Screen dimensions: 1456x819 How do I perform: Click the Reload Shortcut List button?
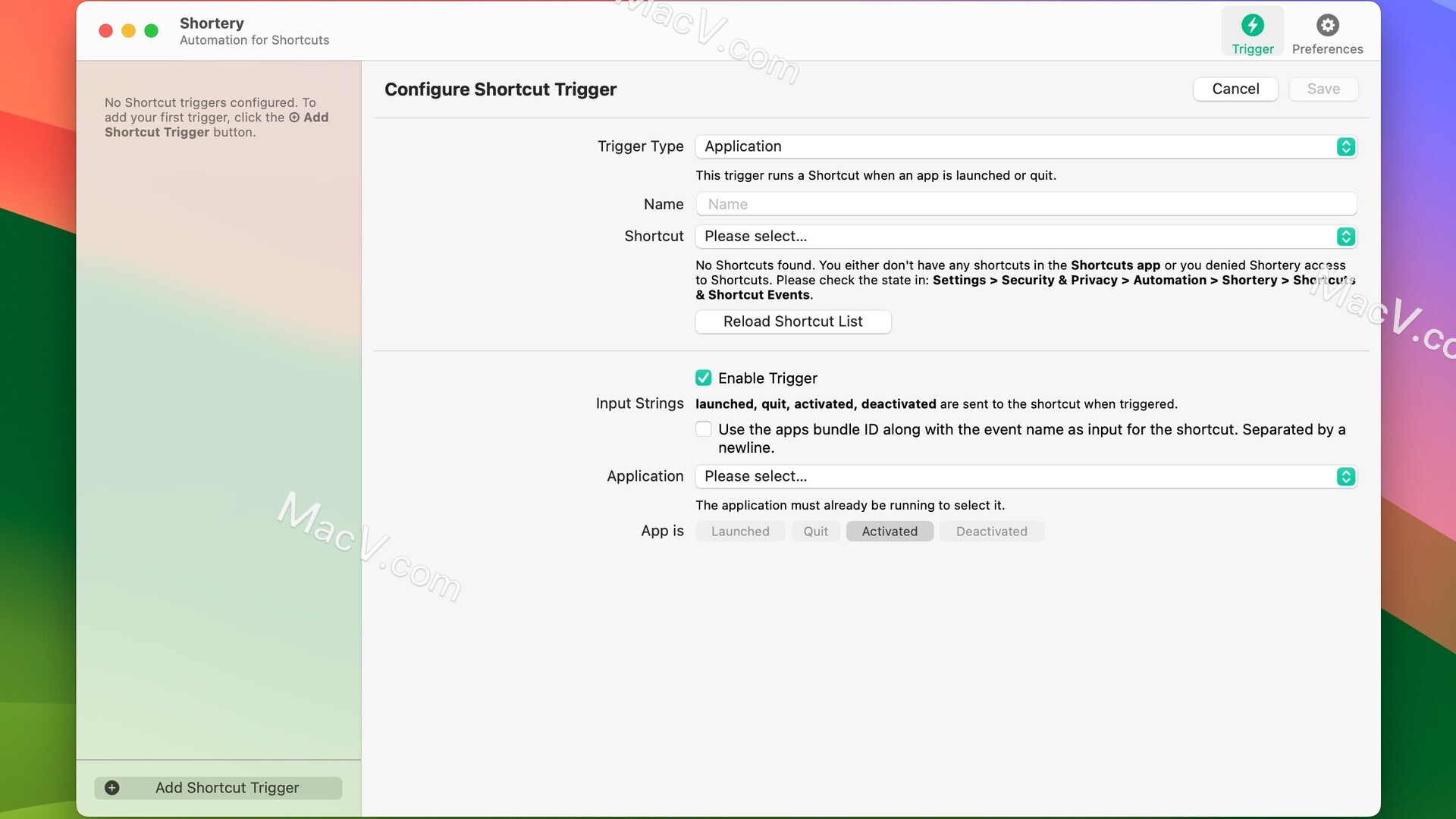(793, 321)
